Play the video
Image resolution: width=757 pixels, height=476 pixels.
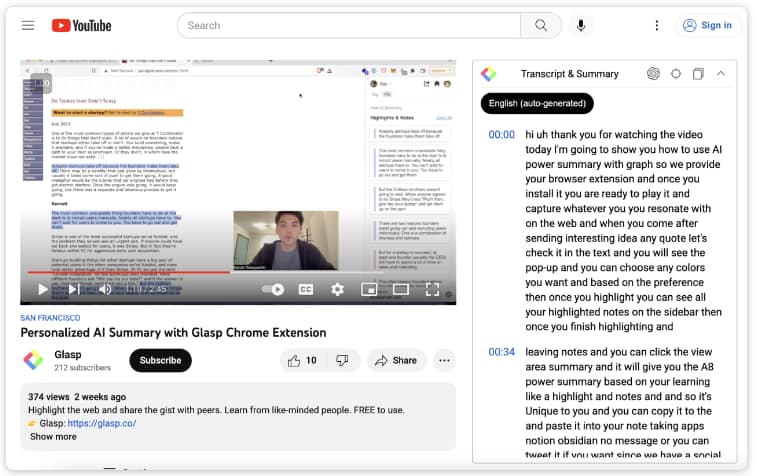pos(42,289)
